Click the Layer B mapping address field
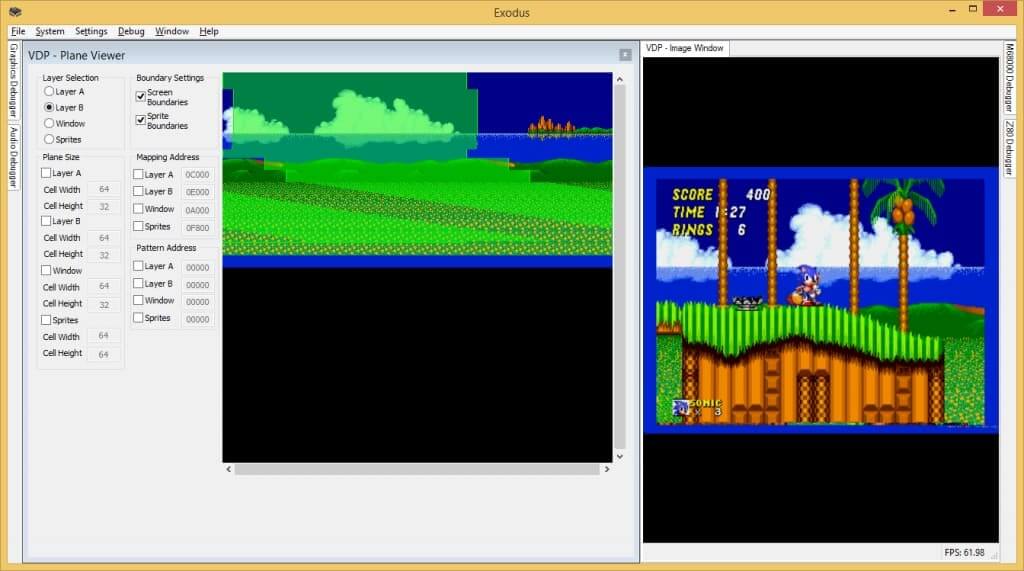1024x571 pixels. point(197,192)
